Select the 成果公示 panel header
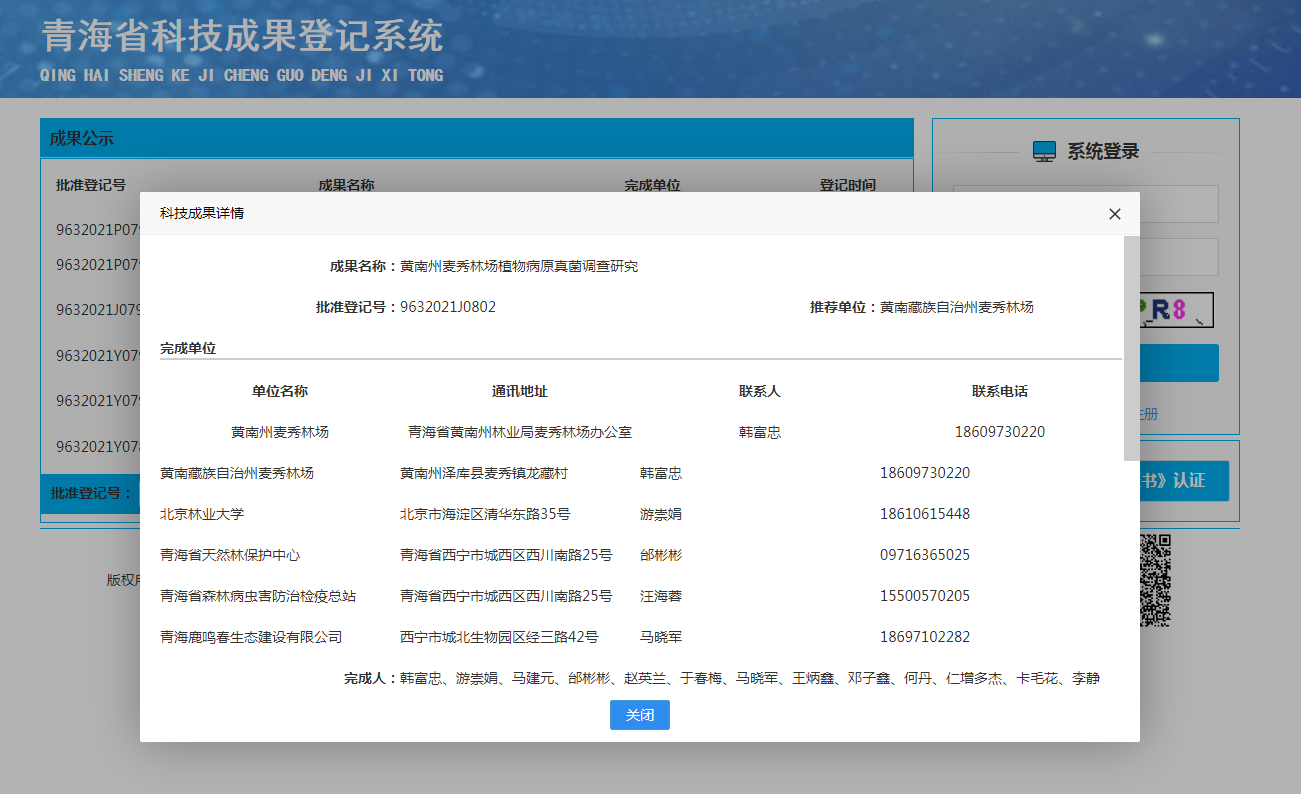The width and height of the screenshot is (1301, 794). coord(477,139)
